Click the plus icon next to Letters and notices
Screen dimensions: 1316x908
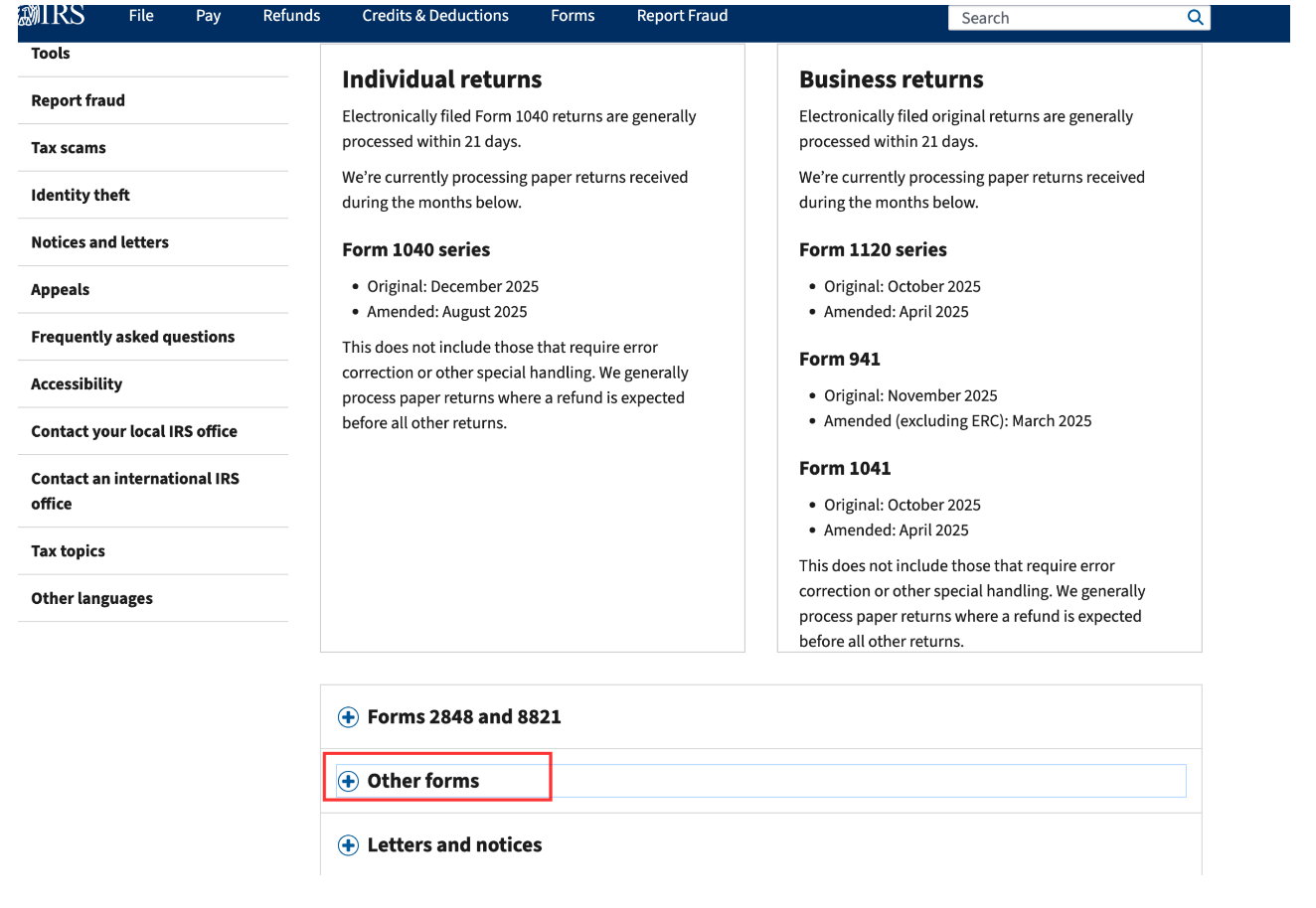point(348,844)
